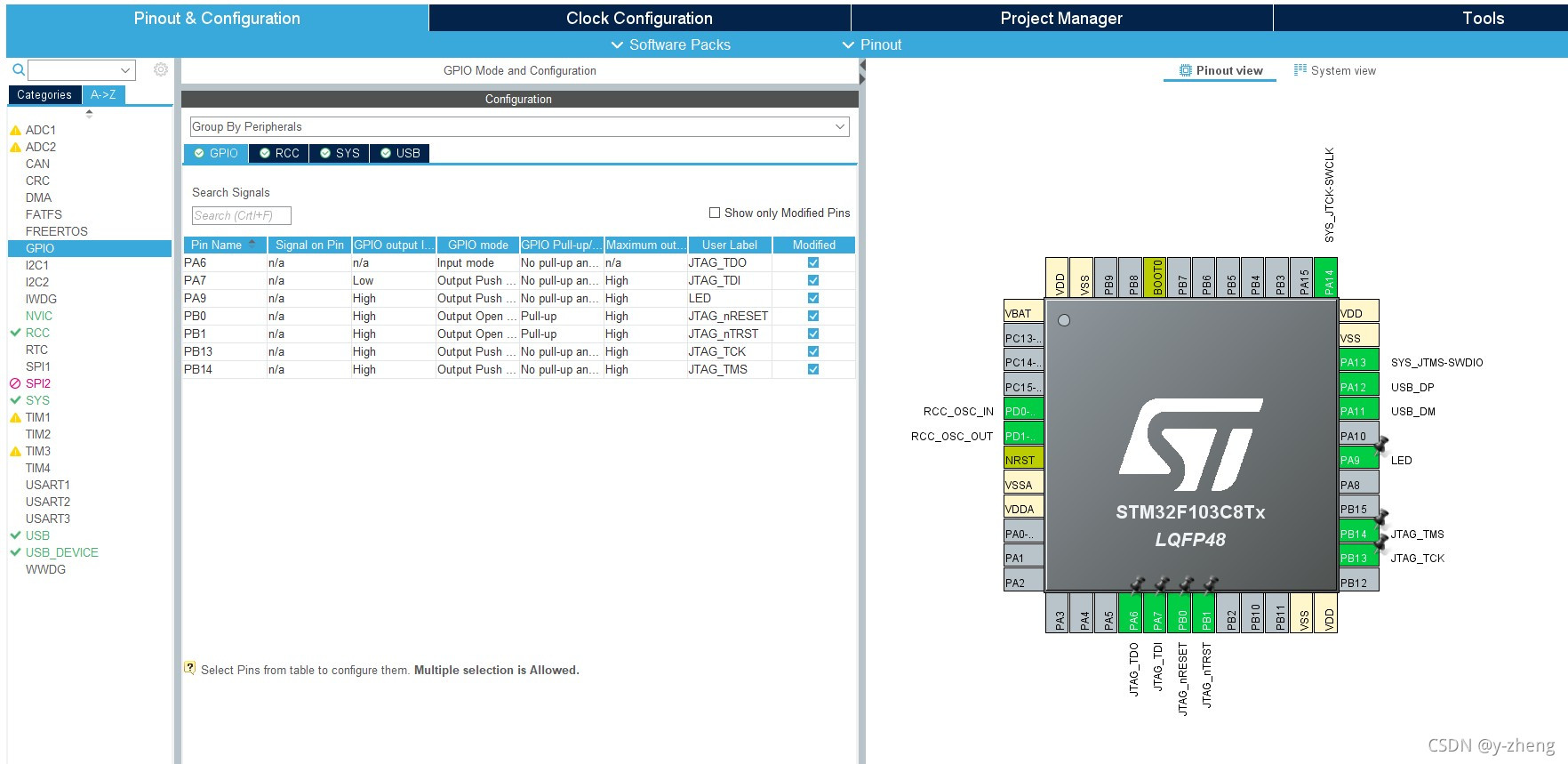Select pin PA10 on the chip
This screenshot has width=1568, height=764.
(x=1358, y=436)
